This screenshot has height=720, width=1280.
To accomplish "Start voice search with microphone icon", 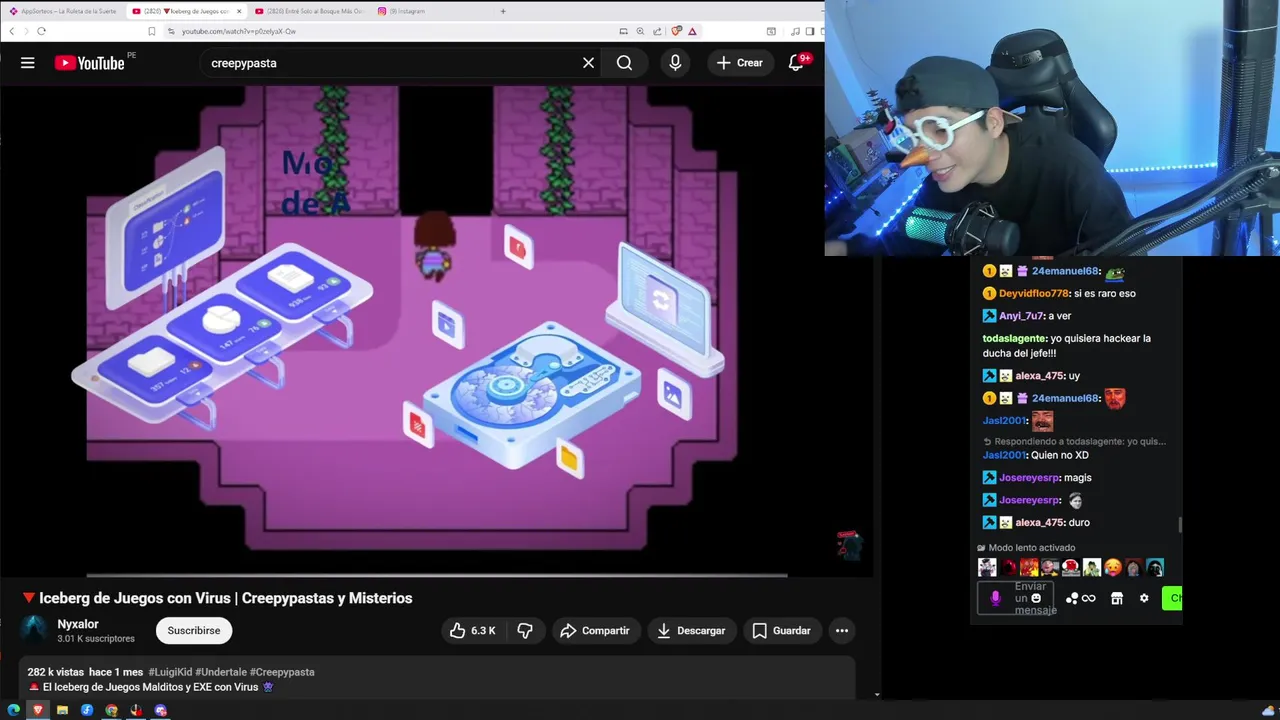I will tap(675, 63).
